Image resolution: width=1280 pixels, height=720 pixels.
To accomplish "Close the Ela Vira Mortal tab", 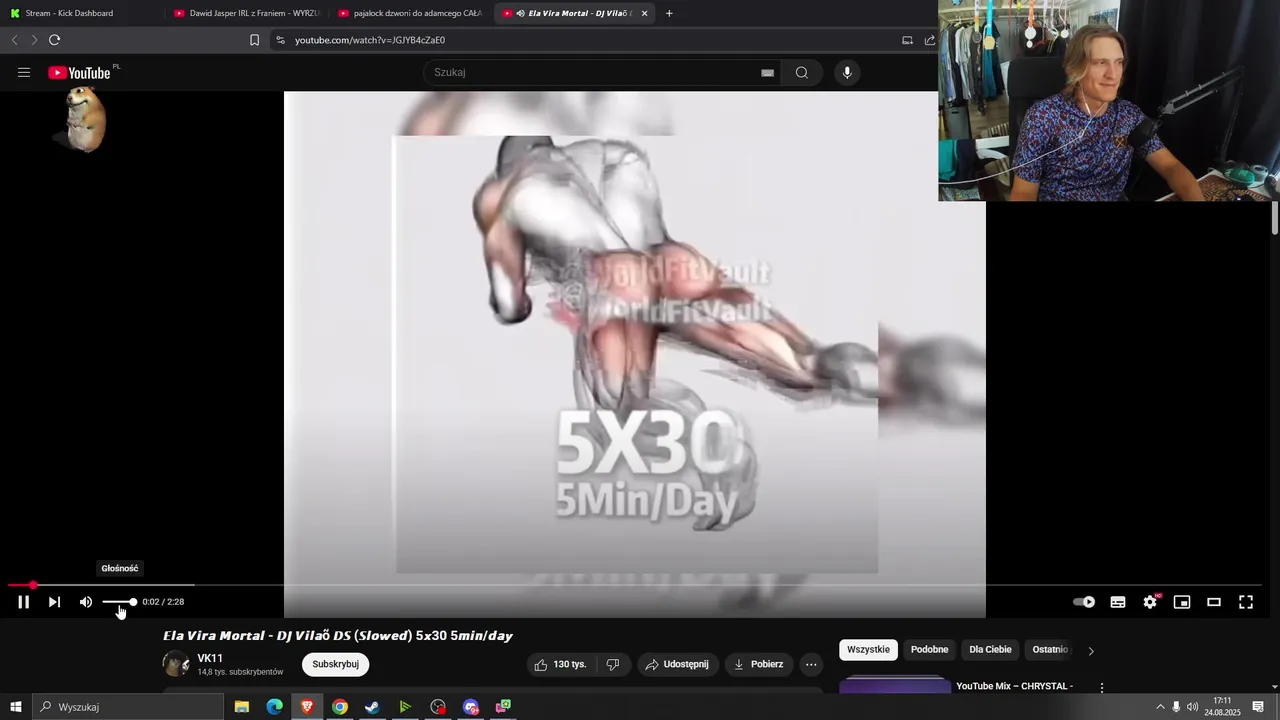I will (x=644, y=13).
